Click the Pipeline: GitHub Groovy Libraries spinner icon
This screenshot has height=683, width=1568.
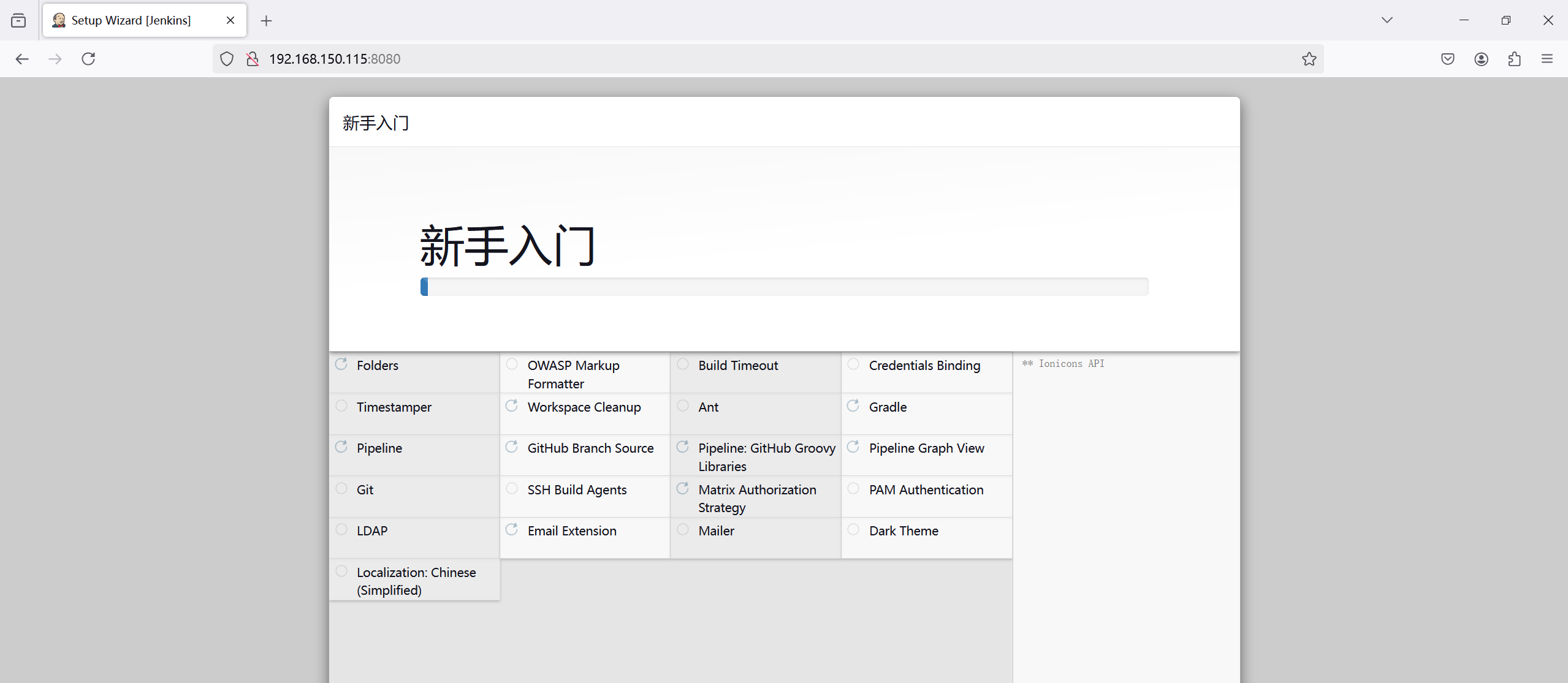pyautogui.click(x=683, y=447)
